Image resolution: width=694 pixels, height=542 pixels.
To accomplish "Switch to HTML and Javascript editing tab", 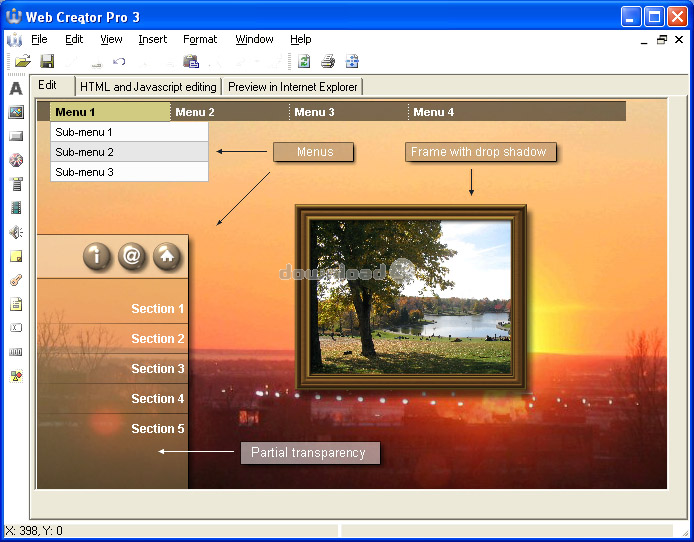I will pyautogui.click(x=148, y=87).
